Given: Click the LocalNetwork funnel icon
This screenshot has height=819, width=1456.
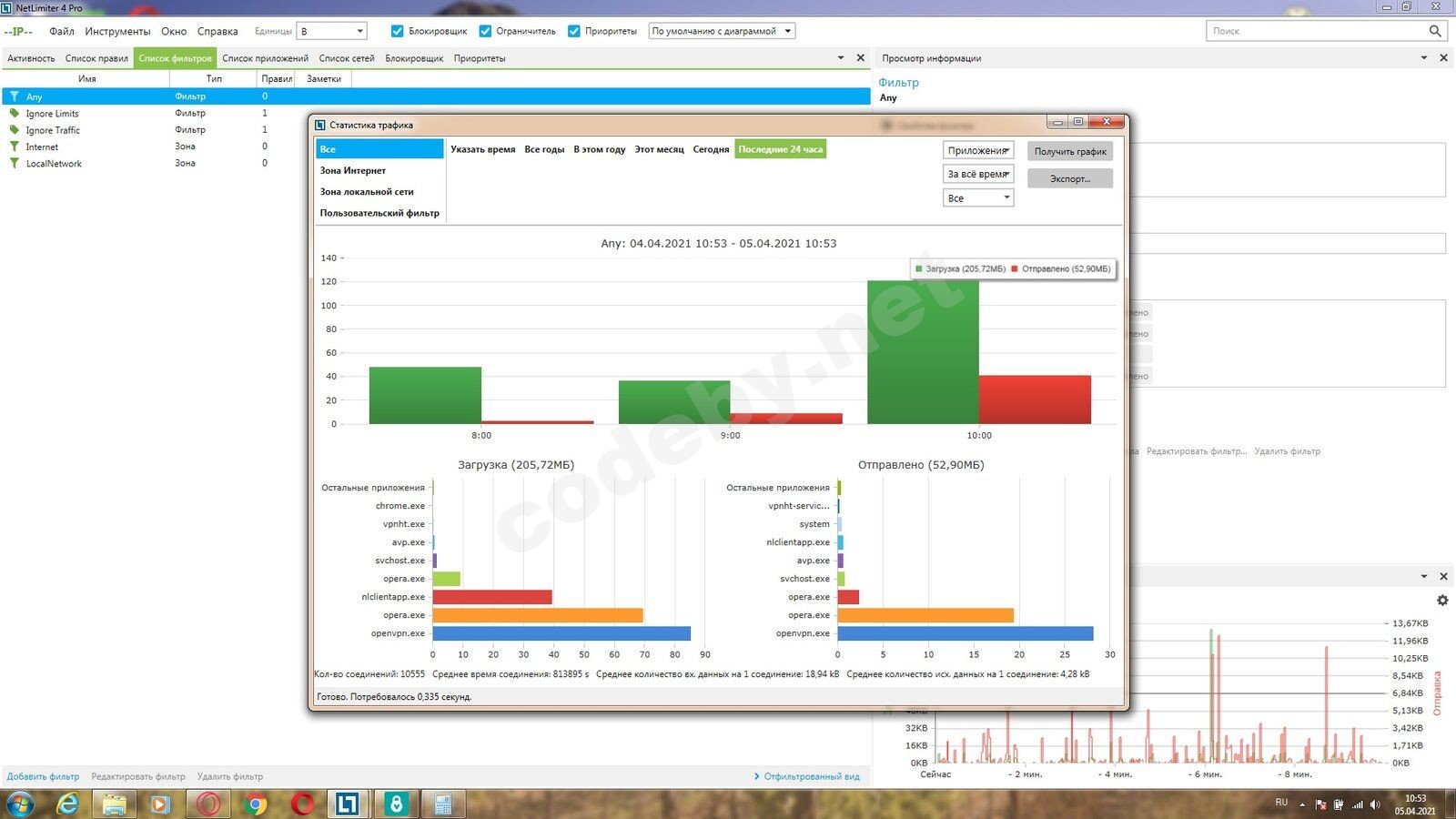Looking at the screenshot, I should coord(15,164).
